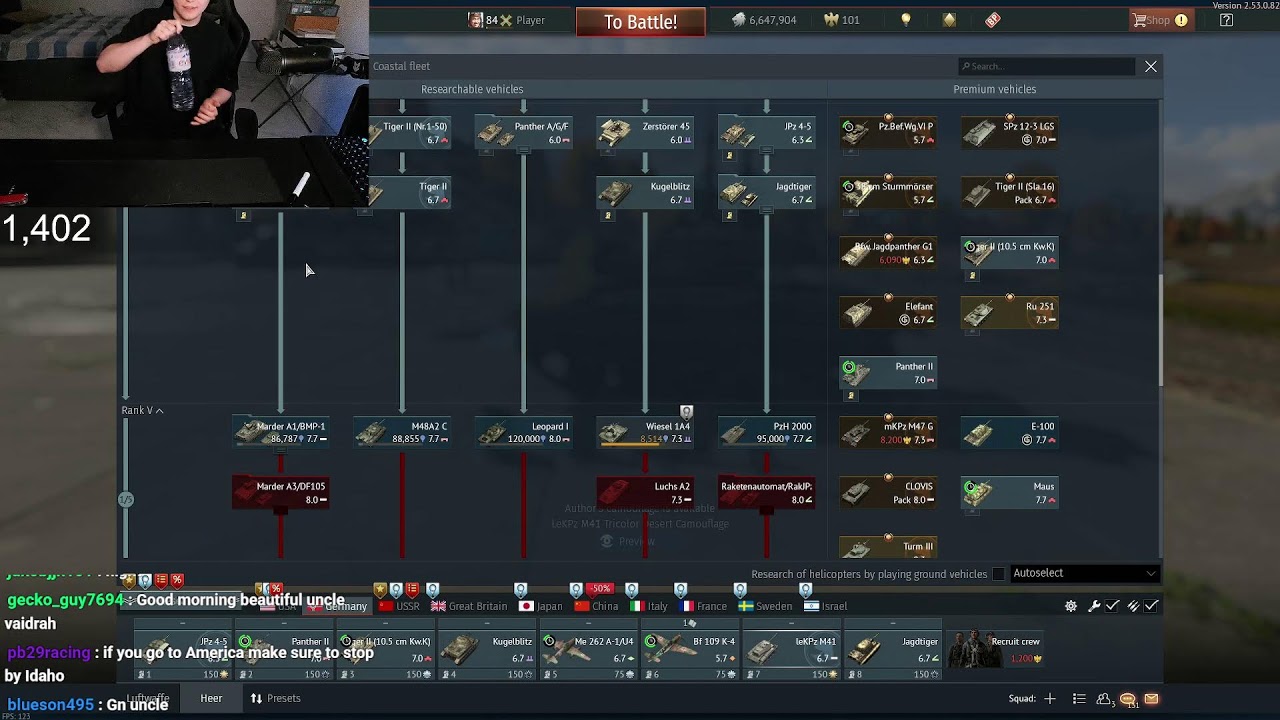Screen dimensions: 1280x720
Task: Open the Autoselect dropdown
Action: tap(1084, 573)
